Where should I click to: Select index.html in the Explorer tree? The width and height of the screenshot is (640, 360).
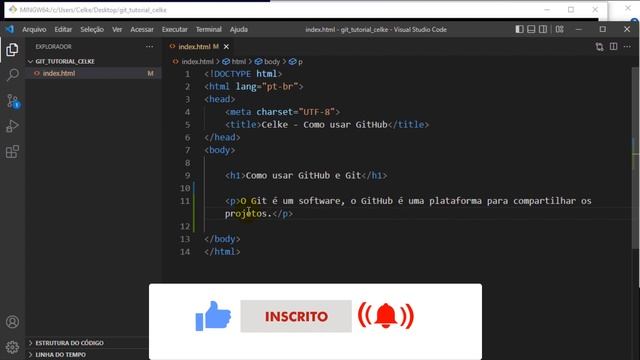click(x=94, y=73)
